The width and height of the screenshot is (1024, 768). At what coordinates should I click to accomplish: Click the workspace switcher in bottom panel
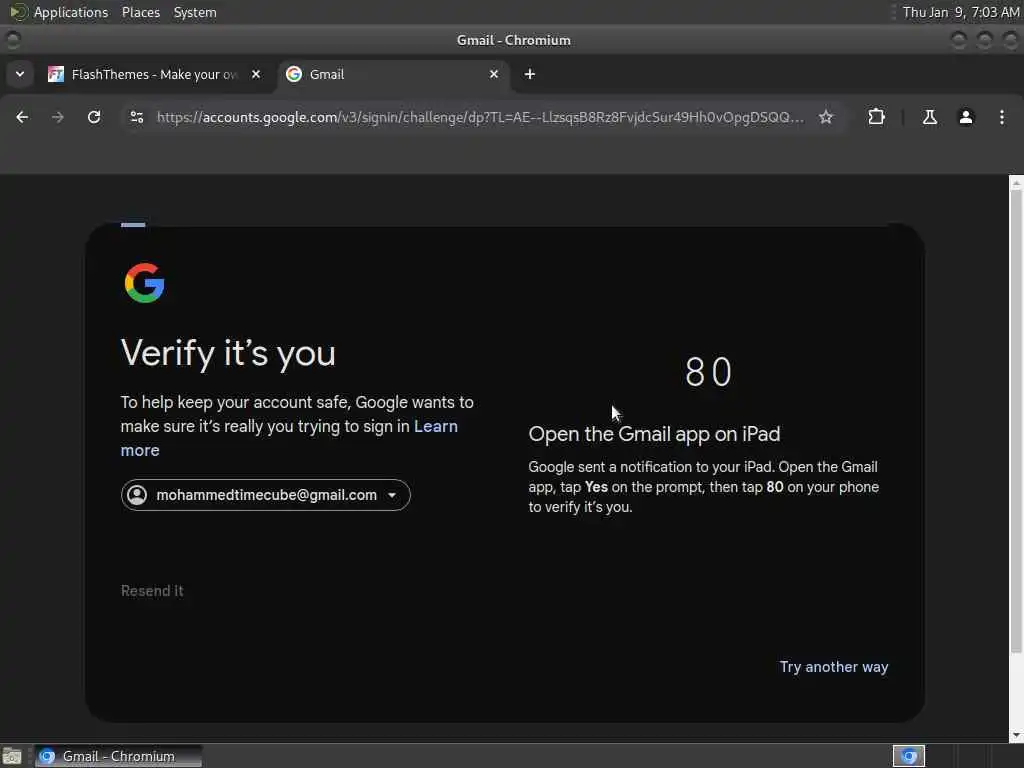coord(908,756)
